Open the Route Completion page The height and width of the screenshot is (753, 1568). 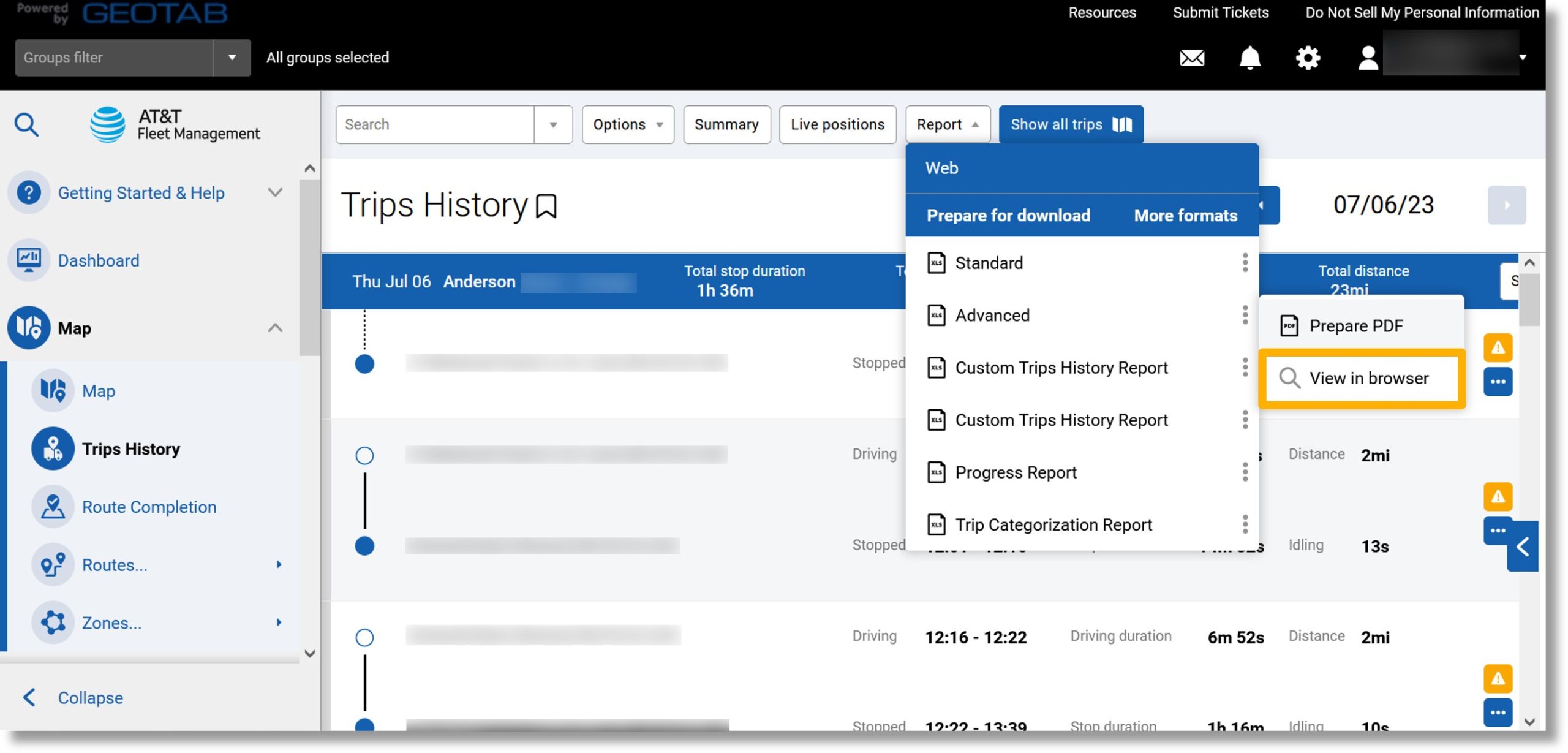click(x=149, y=507)
